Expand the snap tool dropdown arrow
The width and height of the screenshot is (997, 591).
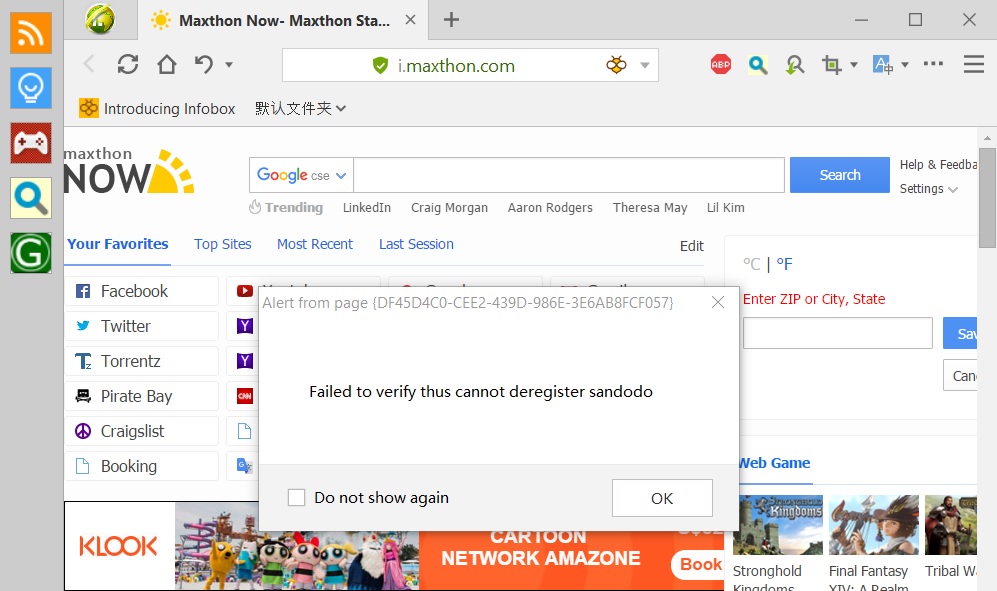[854, 64]
